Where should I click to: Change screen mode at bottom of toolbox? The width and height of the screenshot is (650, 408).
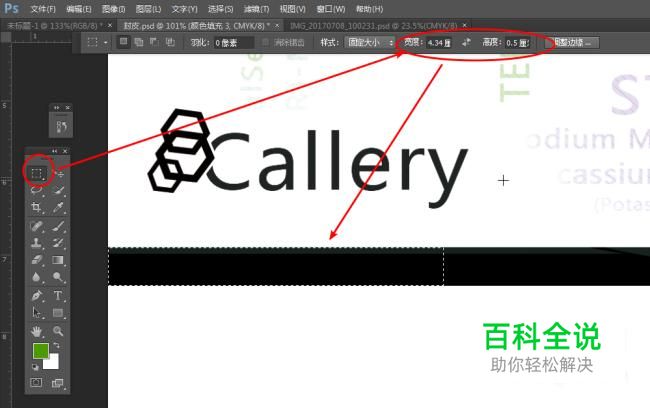58,383
